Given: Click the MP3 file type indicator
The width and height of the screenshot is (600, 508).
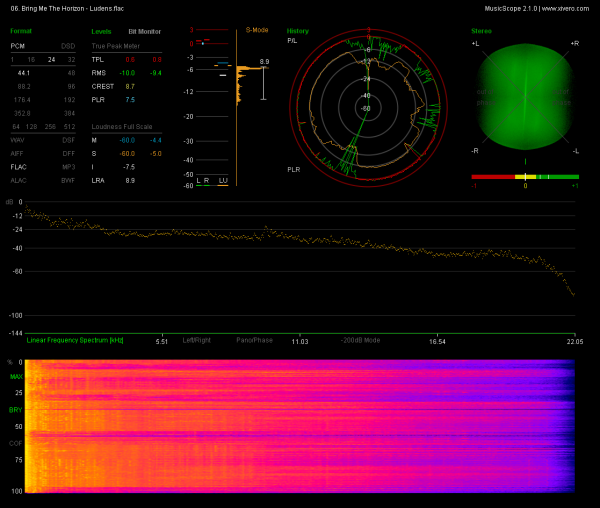Looking at the screenshot, I should pos(69,167).
